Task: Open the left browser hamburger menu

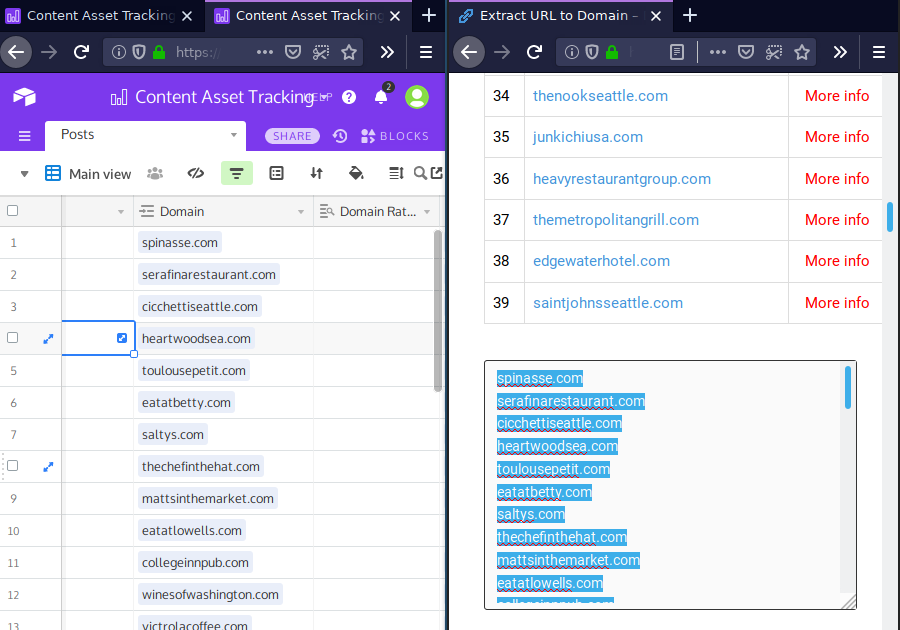Action: [x=426, y=52]
